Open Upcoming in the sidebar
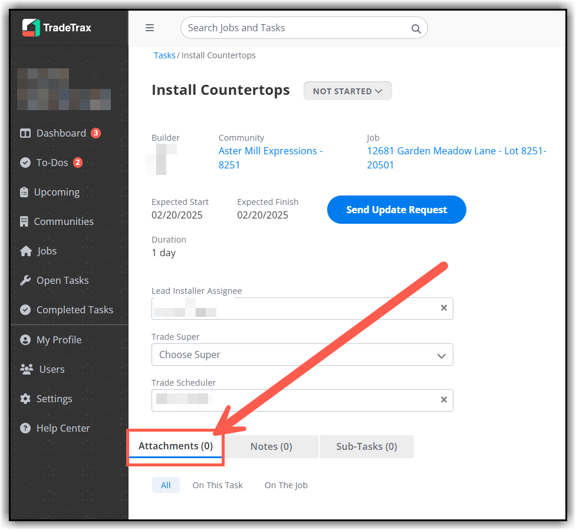Image resolution: width=576 pixels, height=530 pixels. tap(50, 192)
